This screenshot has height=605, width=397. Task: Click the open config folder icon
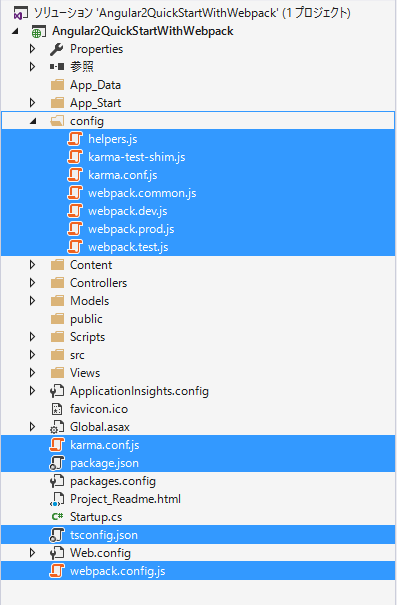57,121
